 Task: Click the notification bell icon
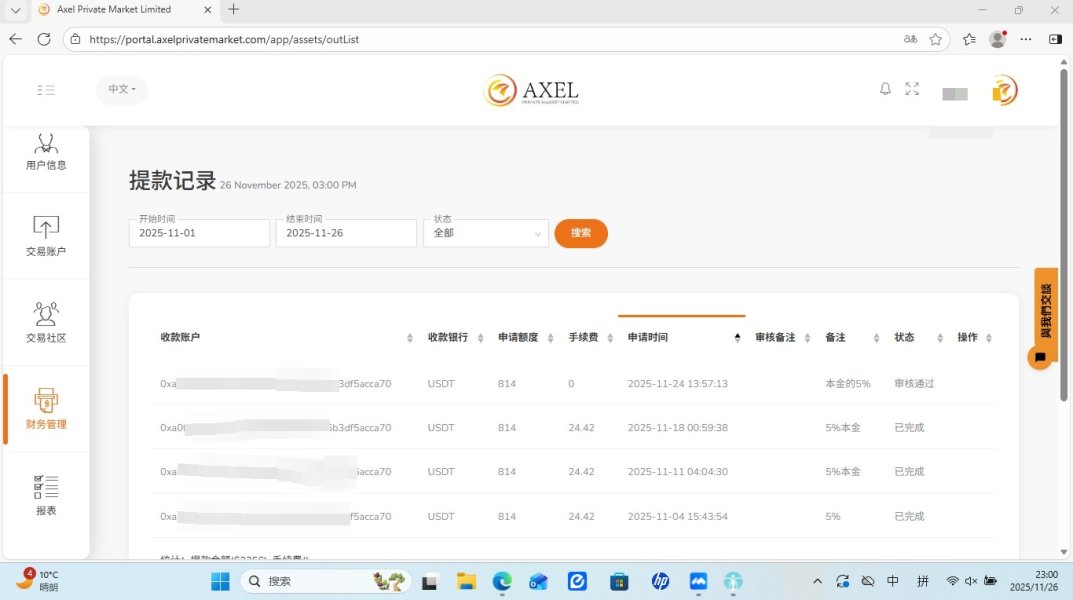coord(885,89)
